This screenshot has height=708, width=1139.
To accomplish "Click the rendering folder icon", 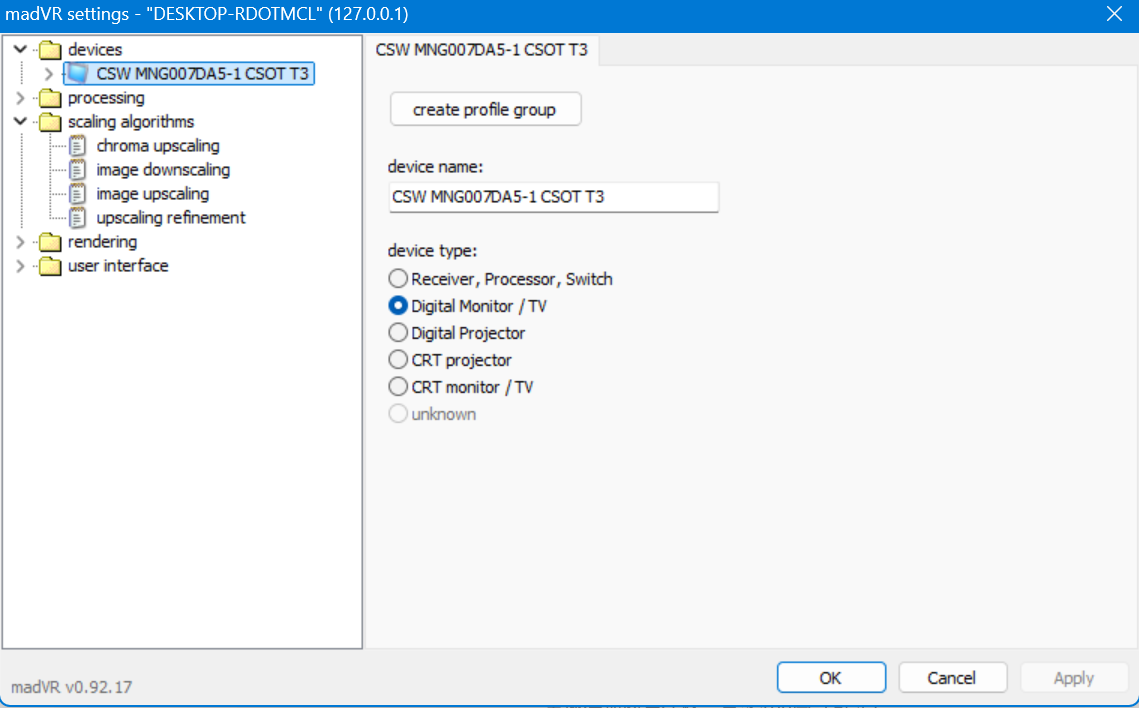I will pyautogui.click(x=50, y=242).
